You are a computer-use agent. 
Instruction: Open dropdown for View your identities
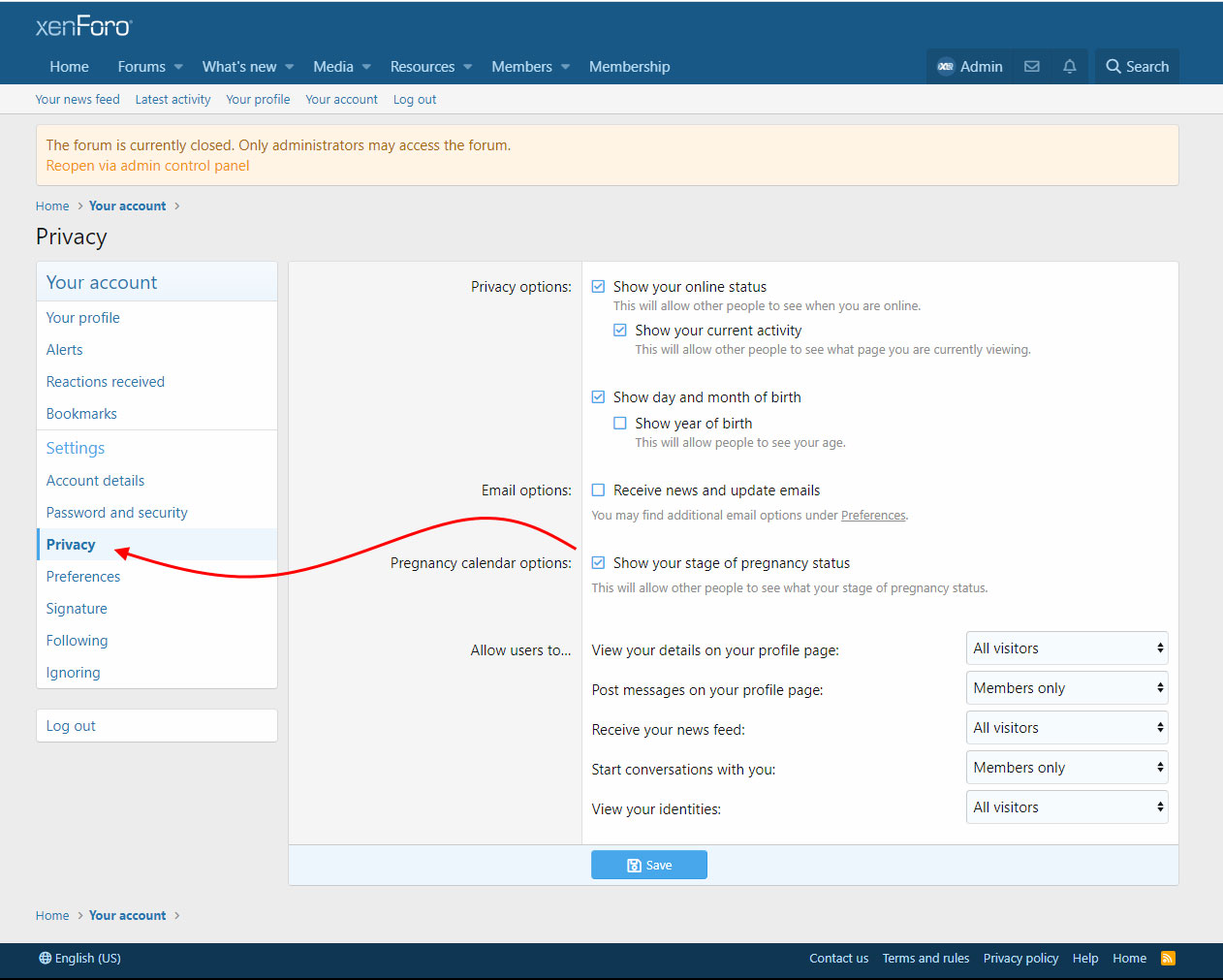1067,807
